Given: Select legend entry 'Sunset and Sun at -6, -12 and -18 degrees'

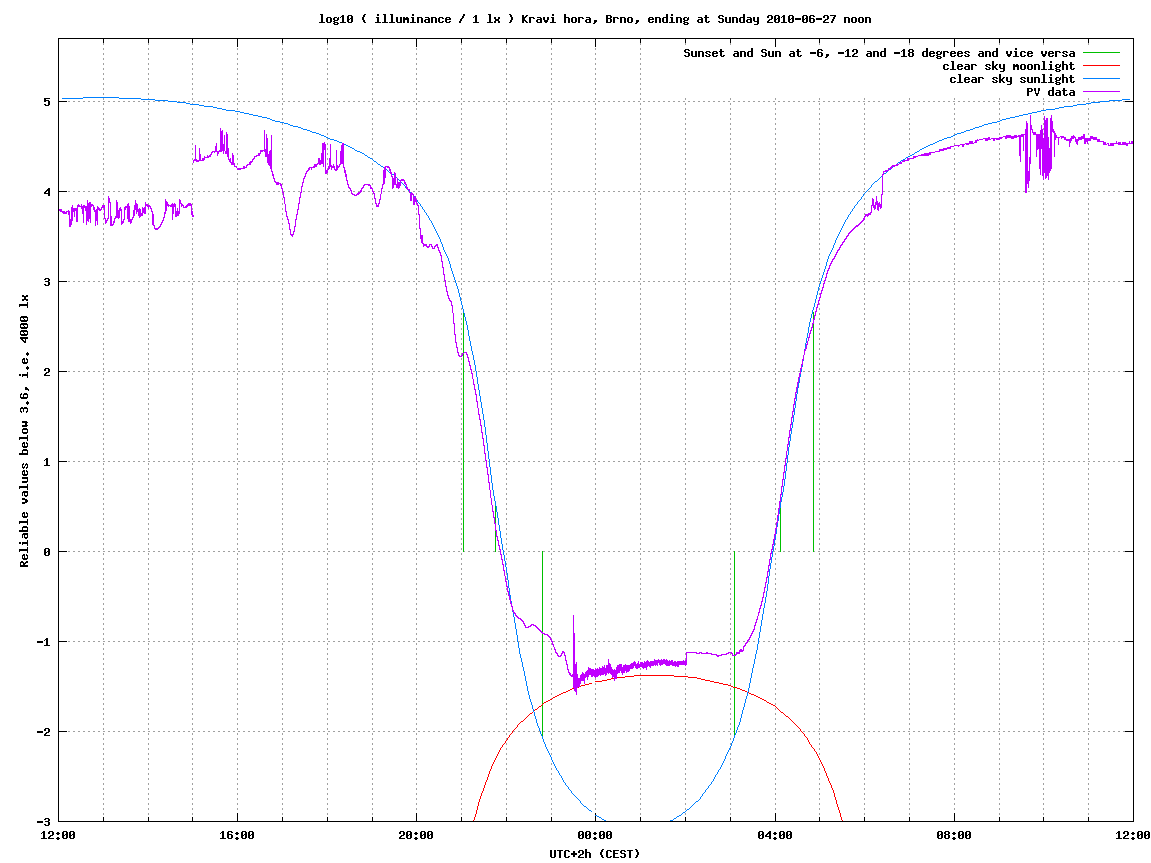Looking at the screenshot, I should (879, 53).
